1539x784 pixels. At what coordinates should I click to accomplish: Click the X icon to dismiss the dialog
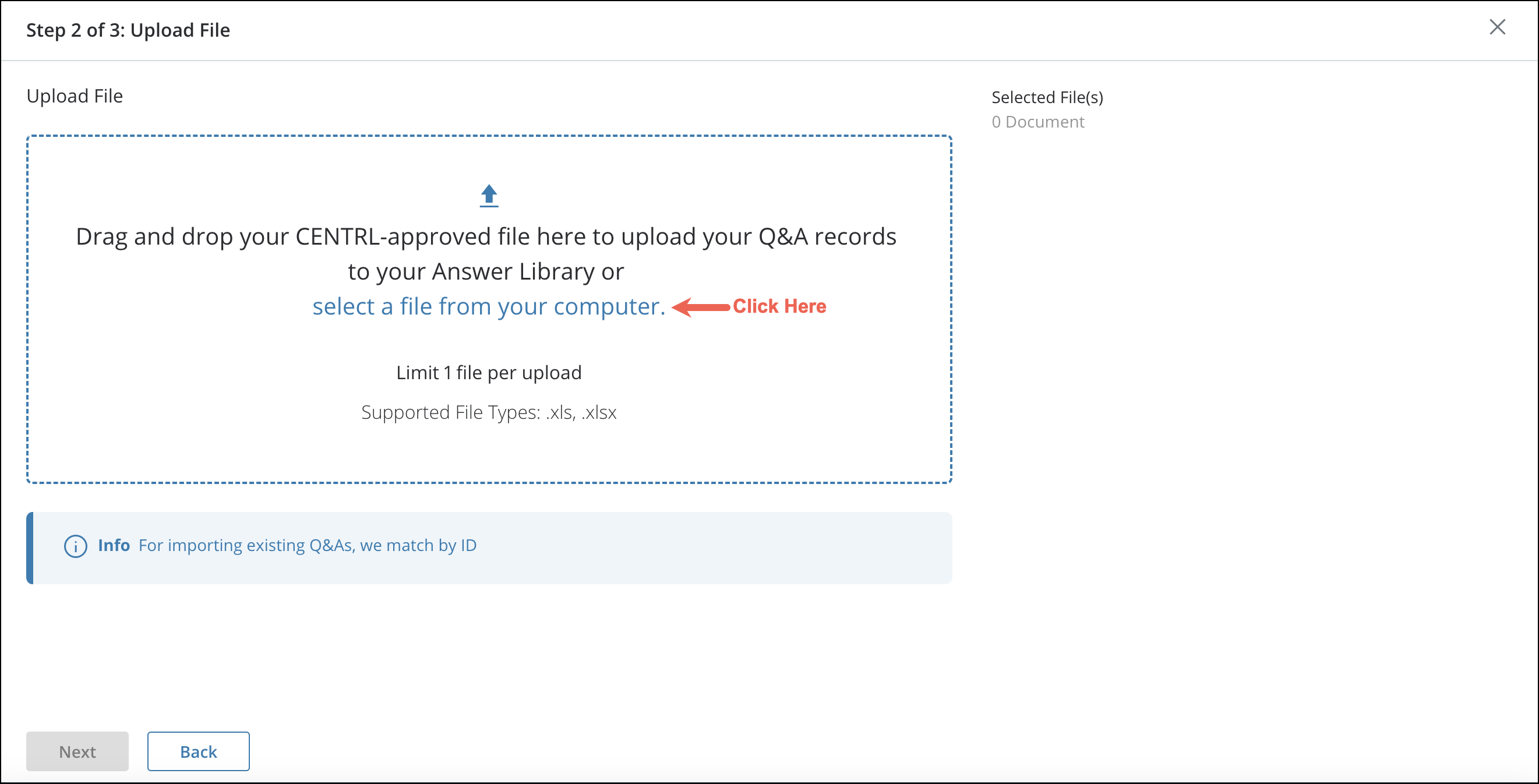point(1498,27)
